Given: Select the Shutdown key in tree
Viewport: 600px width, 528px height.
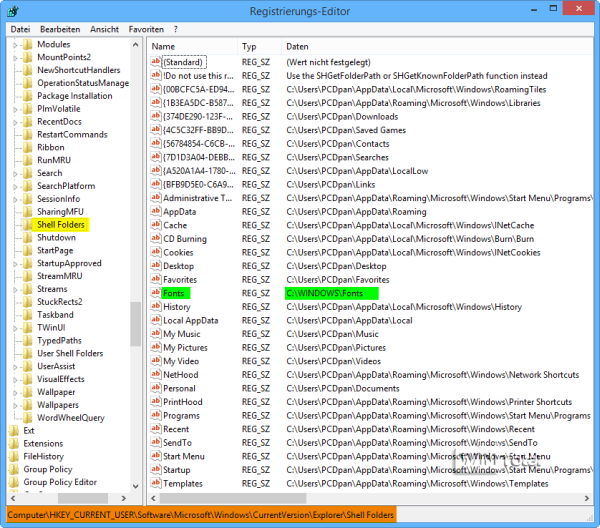Looking at the screenshot, I should 56,238.
